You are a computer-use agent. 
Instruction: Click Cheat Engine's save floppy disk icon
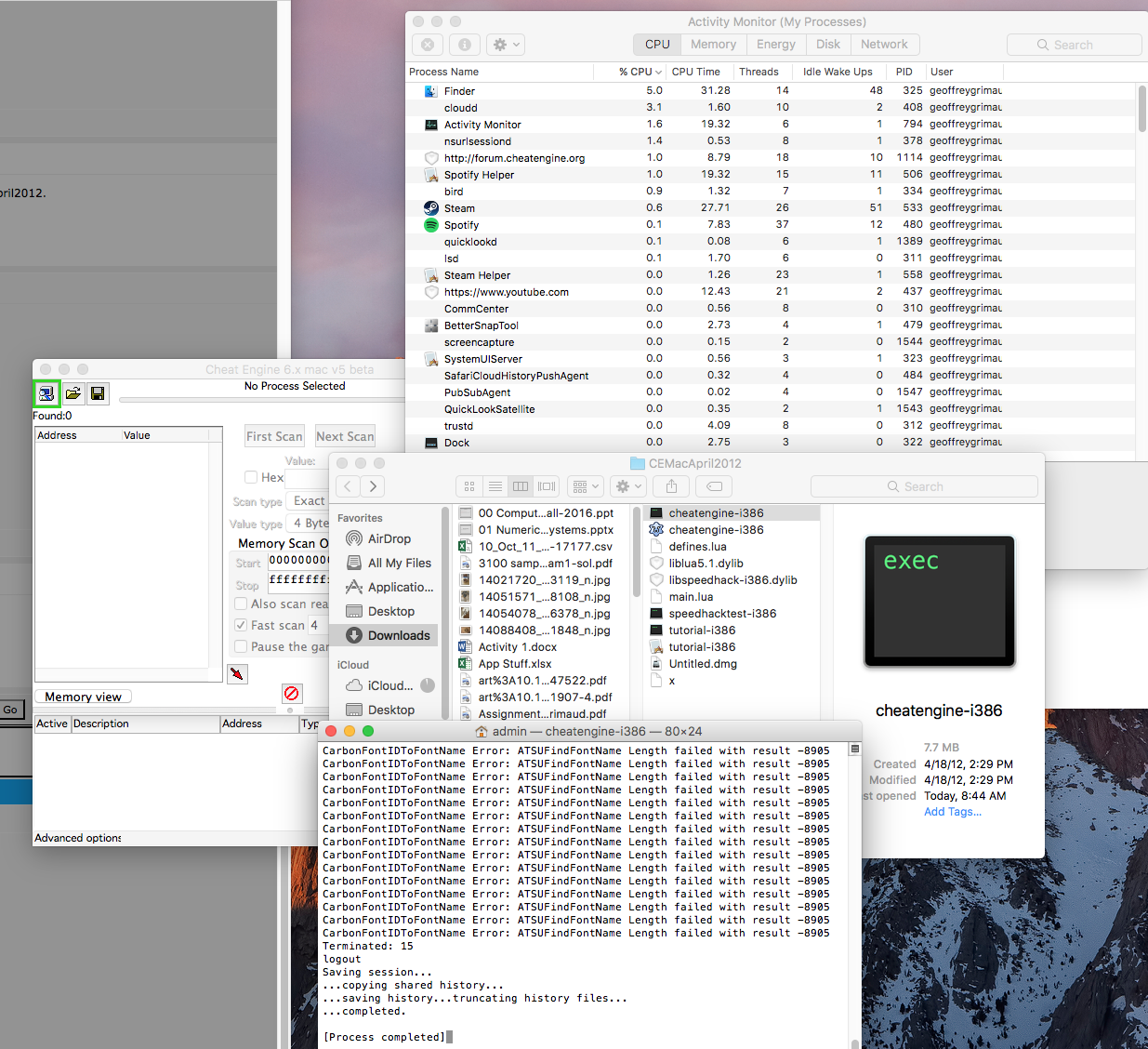98,393
